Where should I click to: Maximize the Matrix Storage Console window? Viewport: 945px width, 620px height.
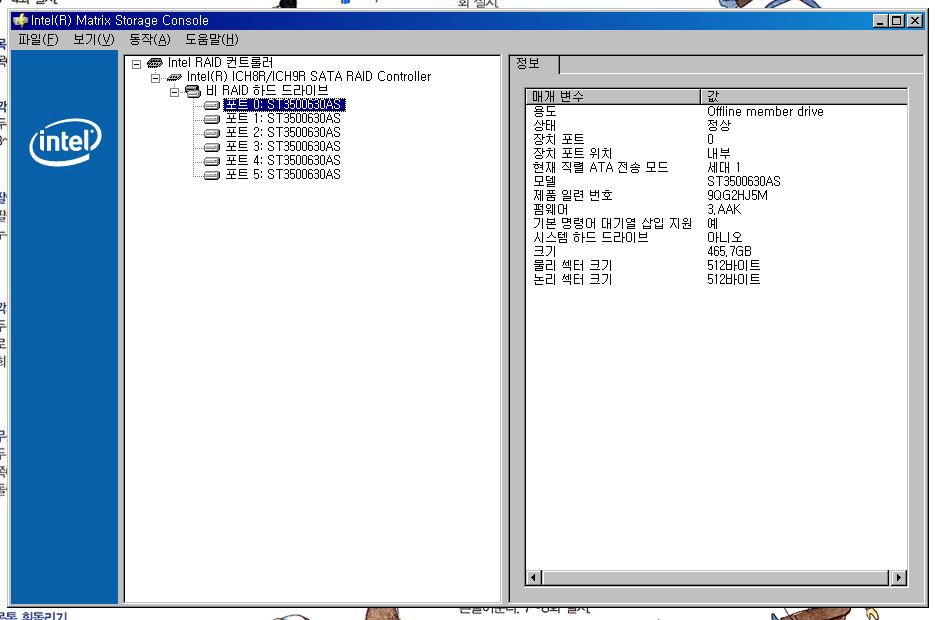point(897,21)
